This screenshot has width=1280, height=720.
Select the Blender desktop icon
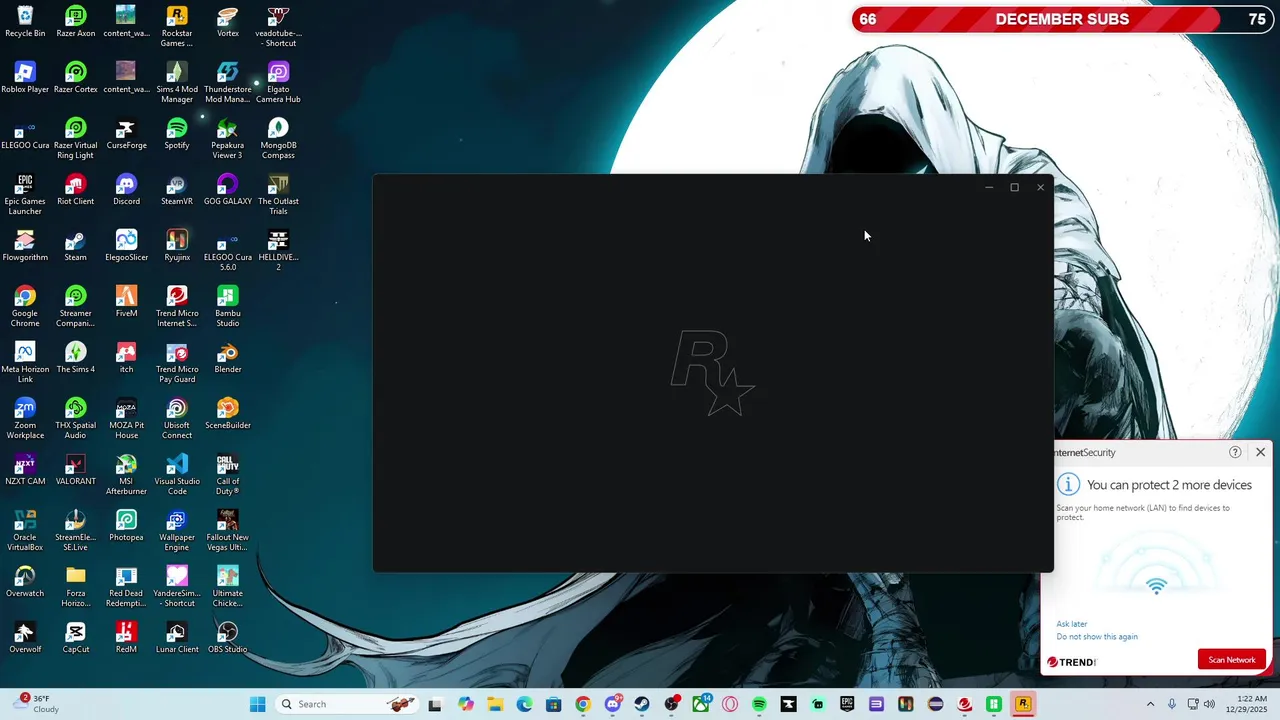point(228,357)
